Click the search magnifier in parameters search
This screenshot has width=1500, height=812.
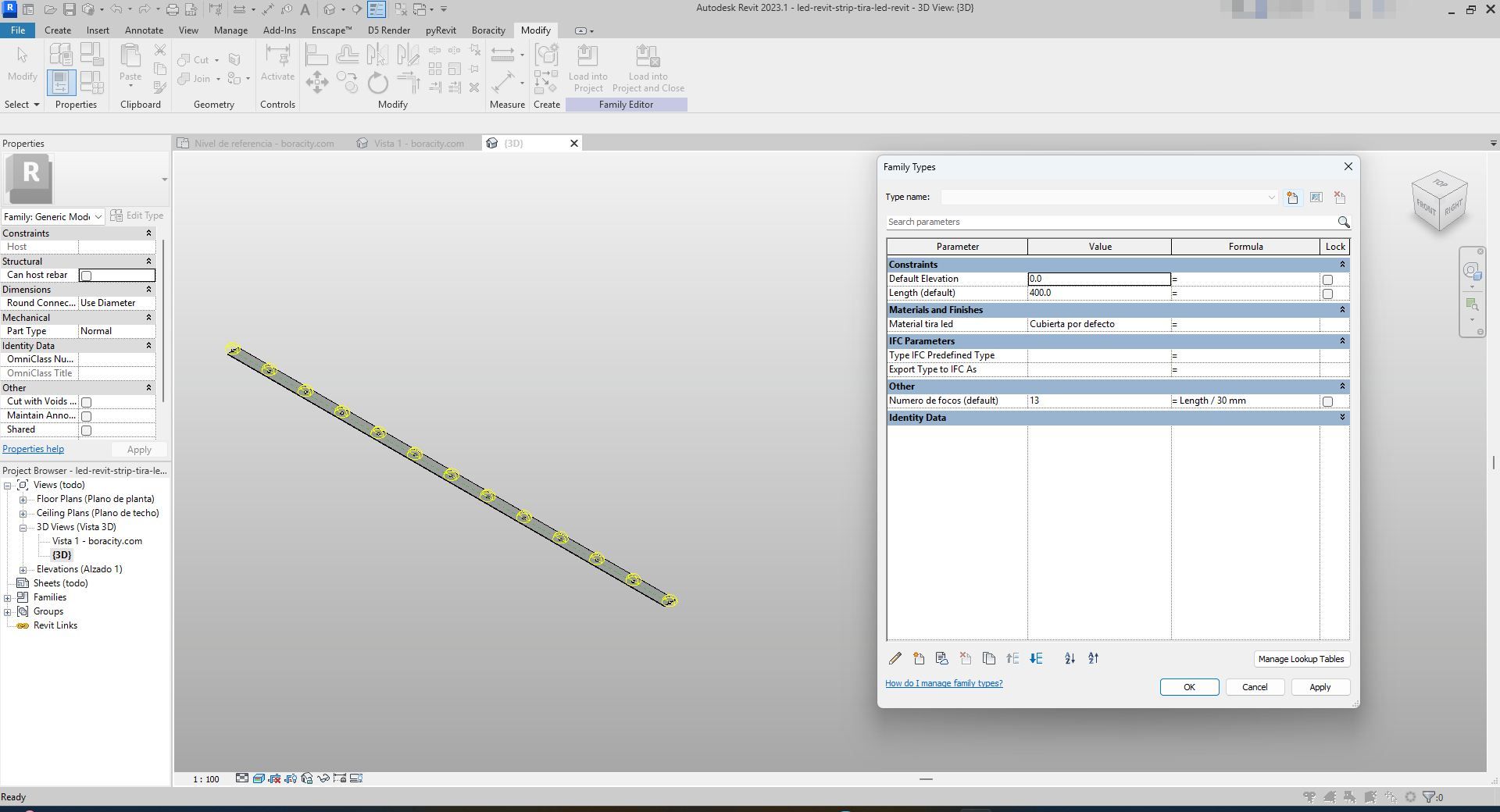[1343, 223]
